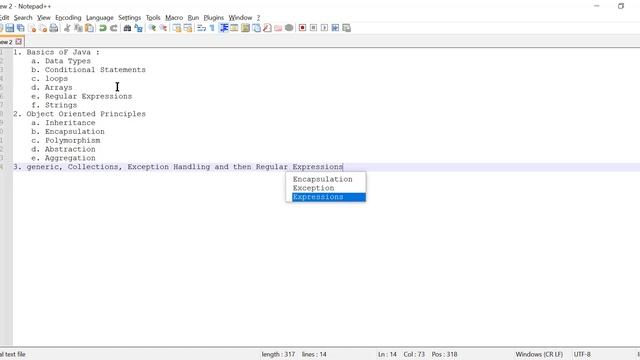Viewport: 640px width, 360px height.
Task: Click the 'Object Oriented Principles' line
Action: coord(80,114)
